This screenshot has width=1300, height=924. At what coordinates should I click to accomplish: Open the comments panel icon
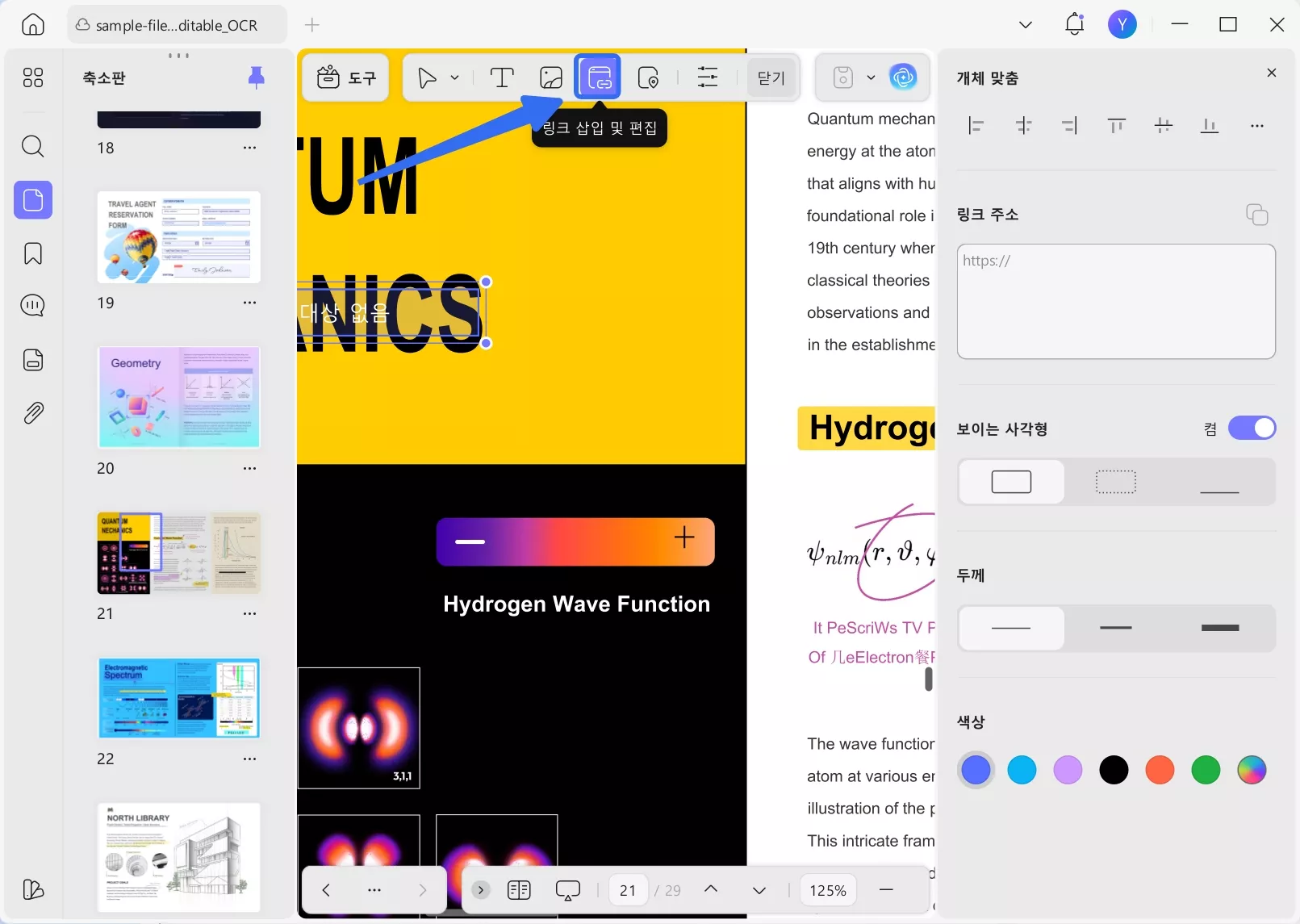33,305
